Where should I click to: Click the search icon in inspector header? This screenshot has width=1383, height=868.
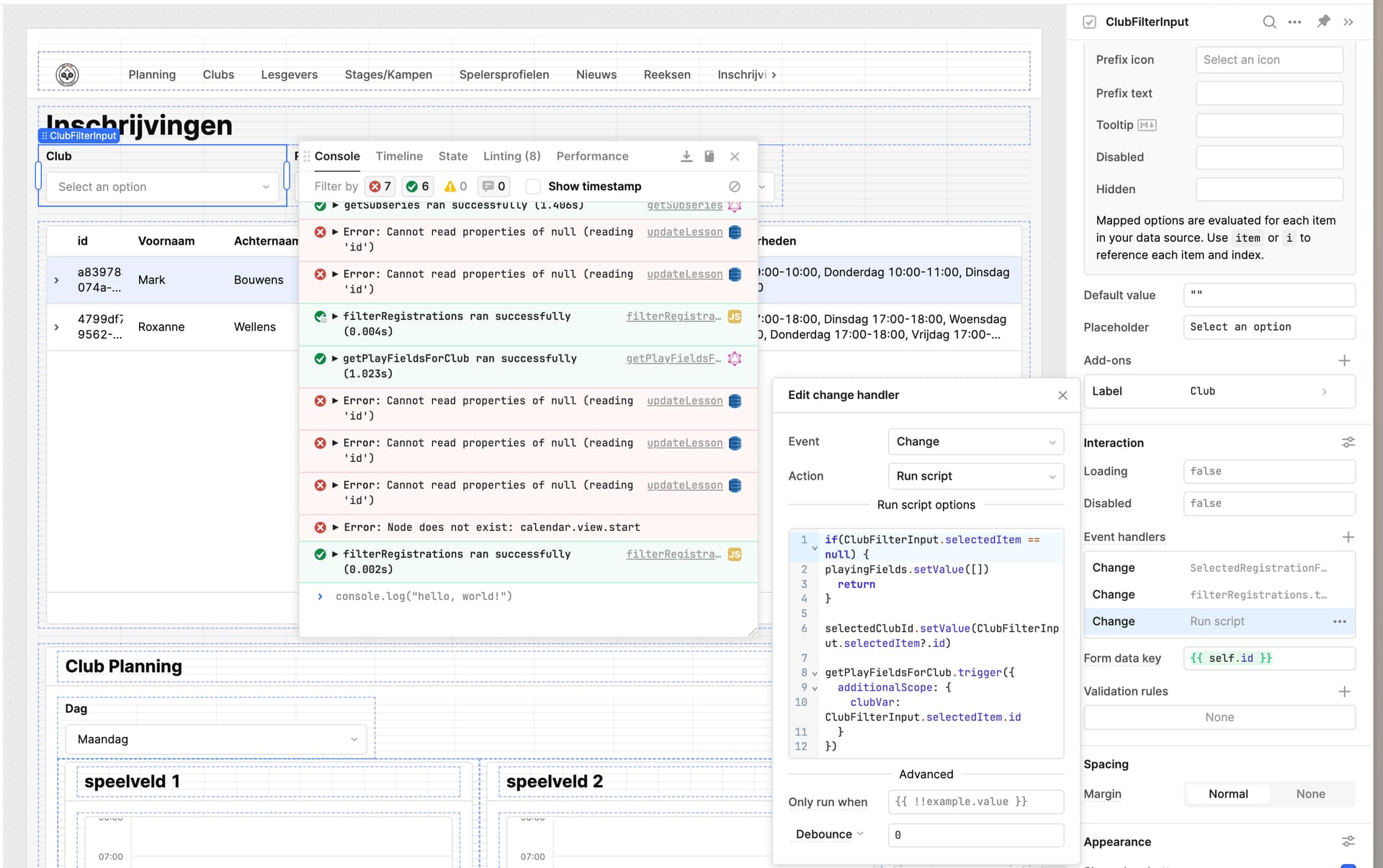click(1269, 22)
